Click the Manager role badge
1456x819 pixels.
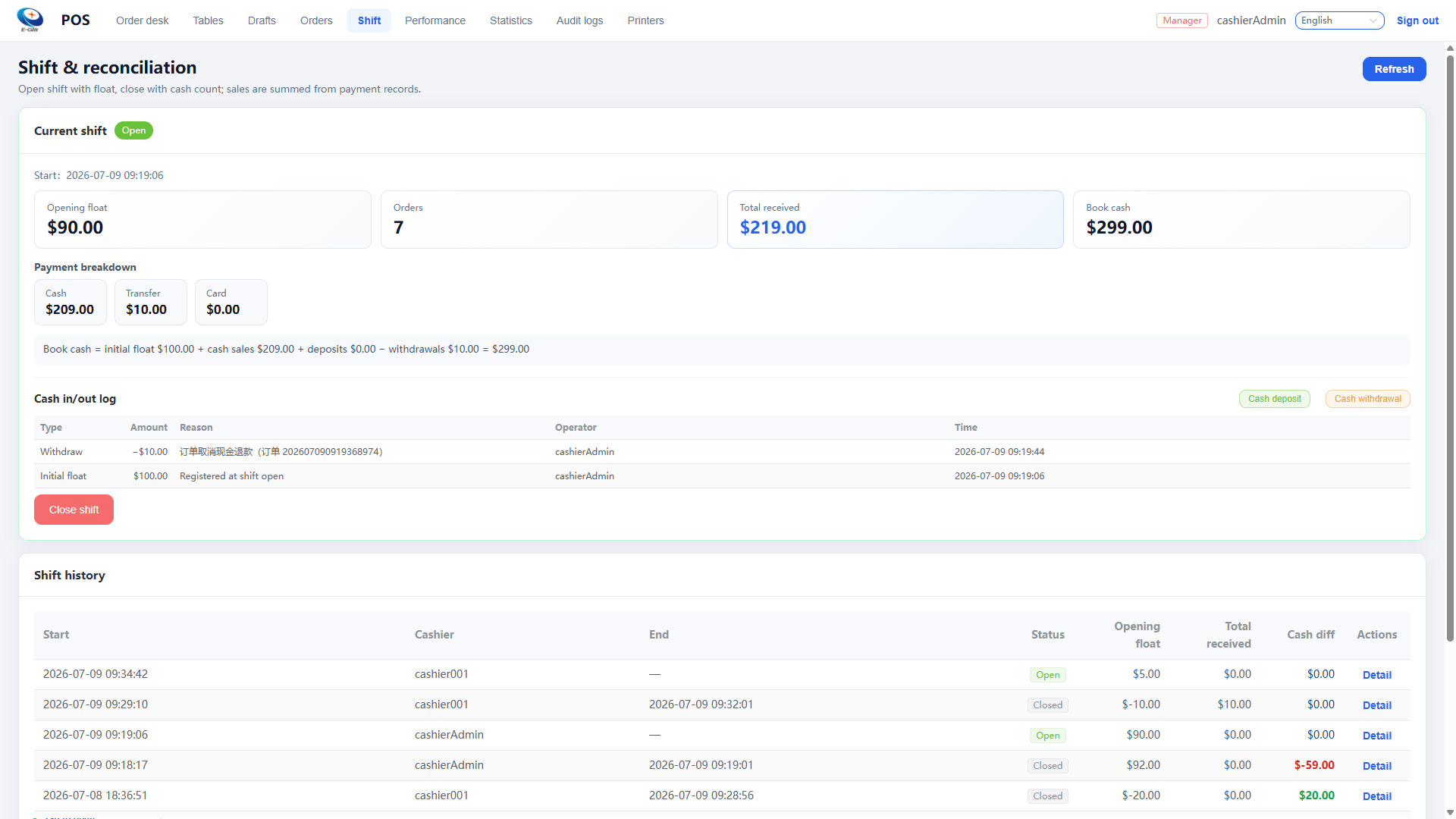click(x=1181, y=20)
